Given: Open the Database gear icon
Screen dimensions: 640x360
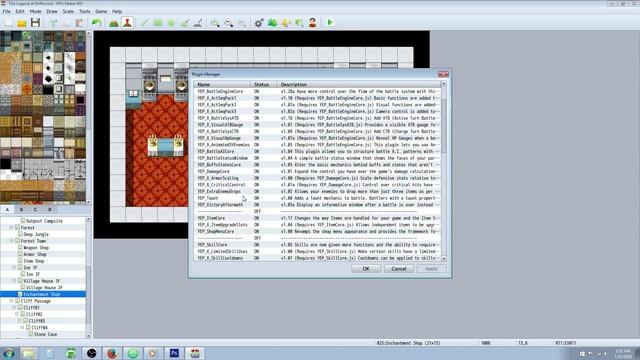Looking at the screenshot, I should pos(259,23).
